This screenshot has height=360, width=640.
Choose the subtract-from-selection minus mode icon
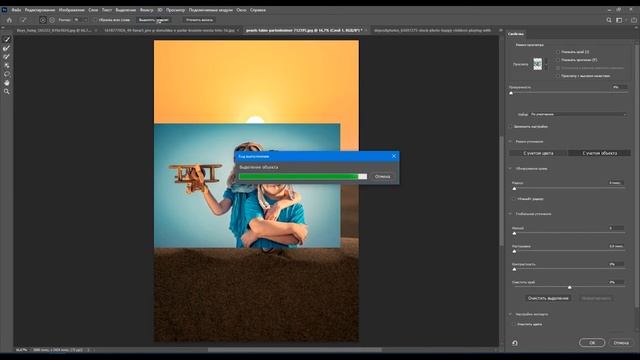coord(52,20)
